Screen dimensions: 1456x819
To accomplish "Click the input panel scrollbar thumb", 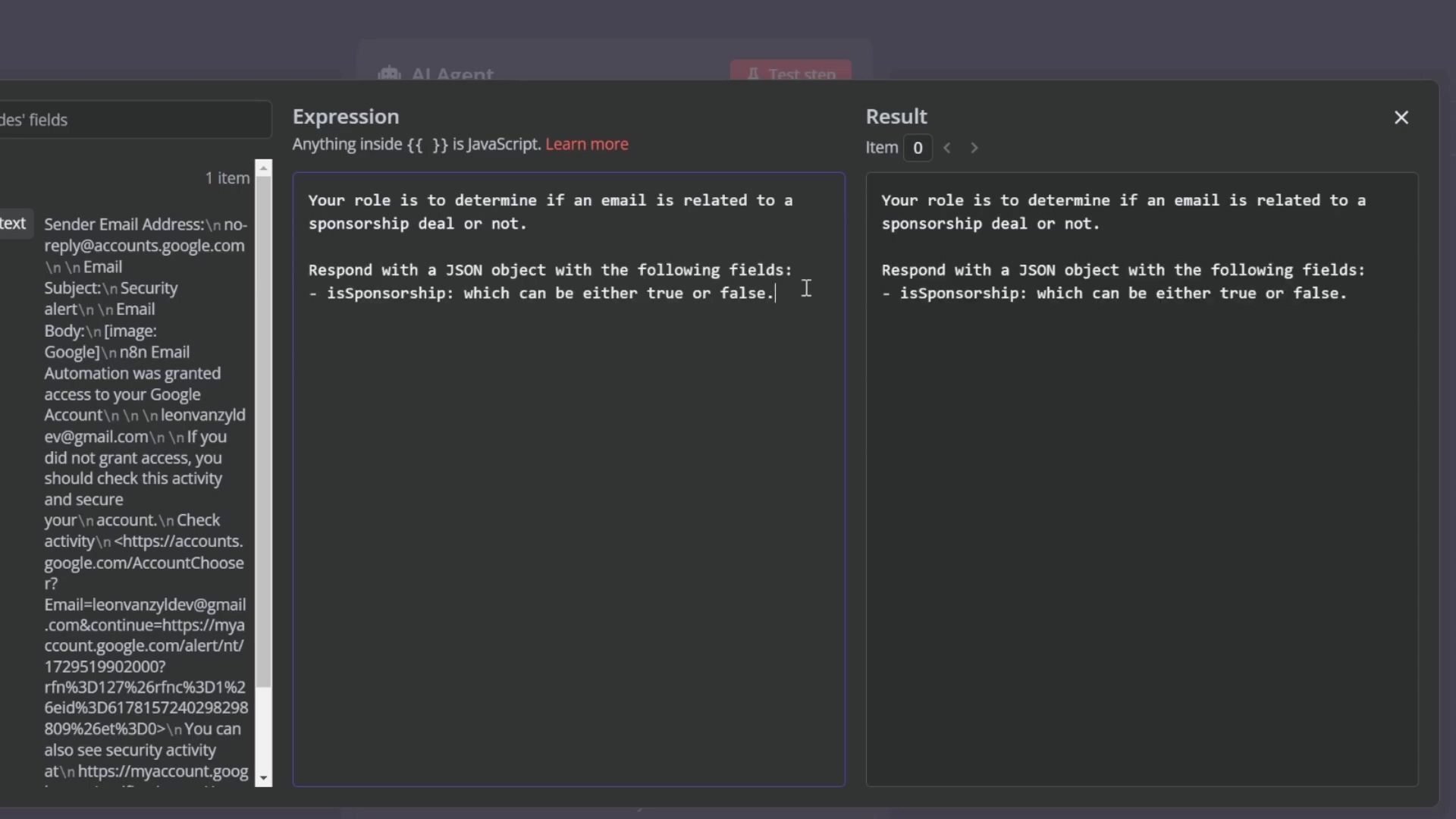I will [263, 432].
